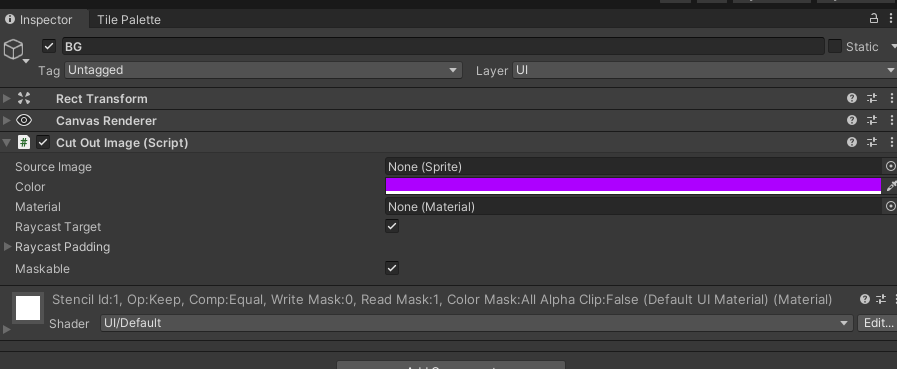The width and height of the screenshot is (897, 369).
Task: Toggle the Static checkbox
Action: tap(835, 46)
